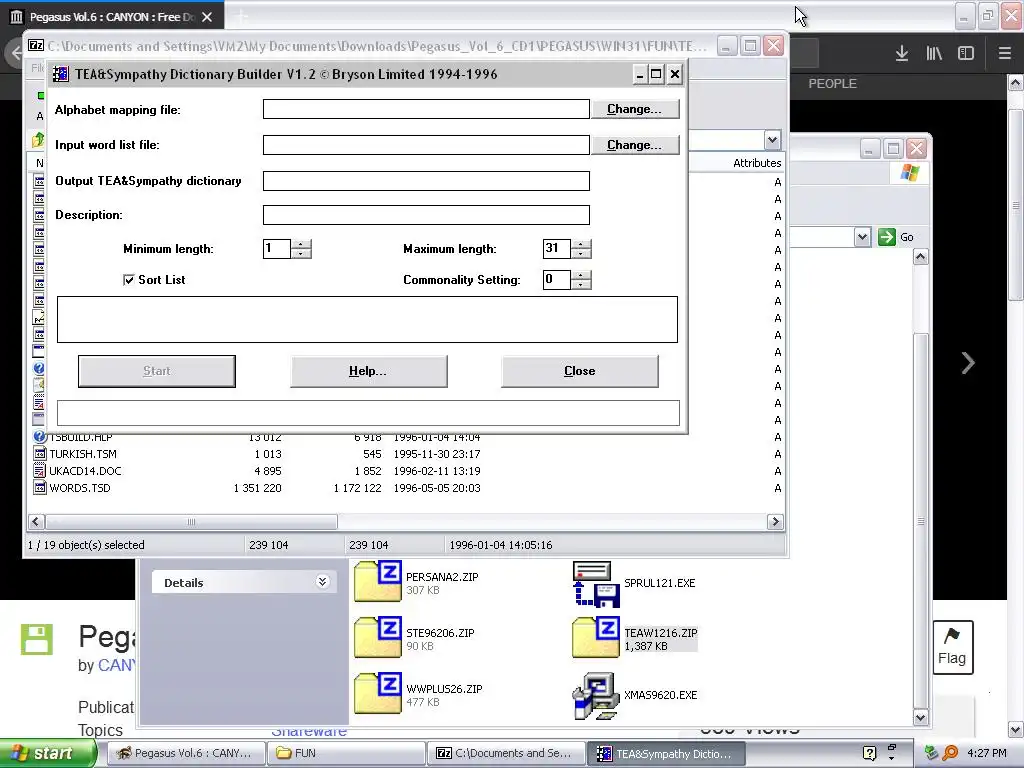Open the Windows Start menu

[47, 754]
